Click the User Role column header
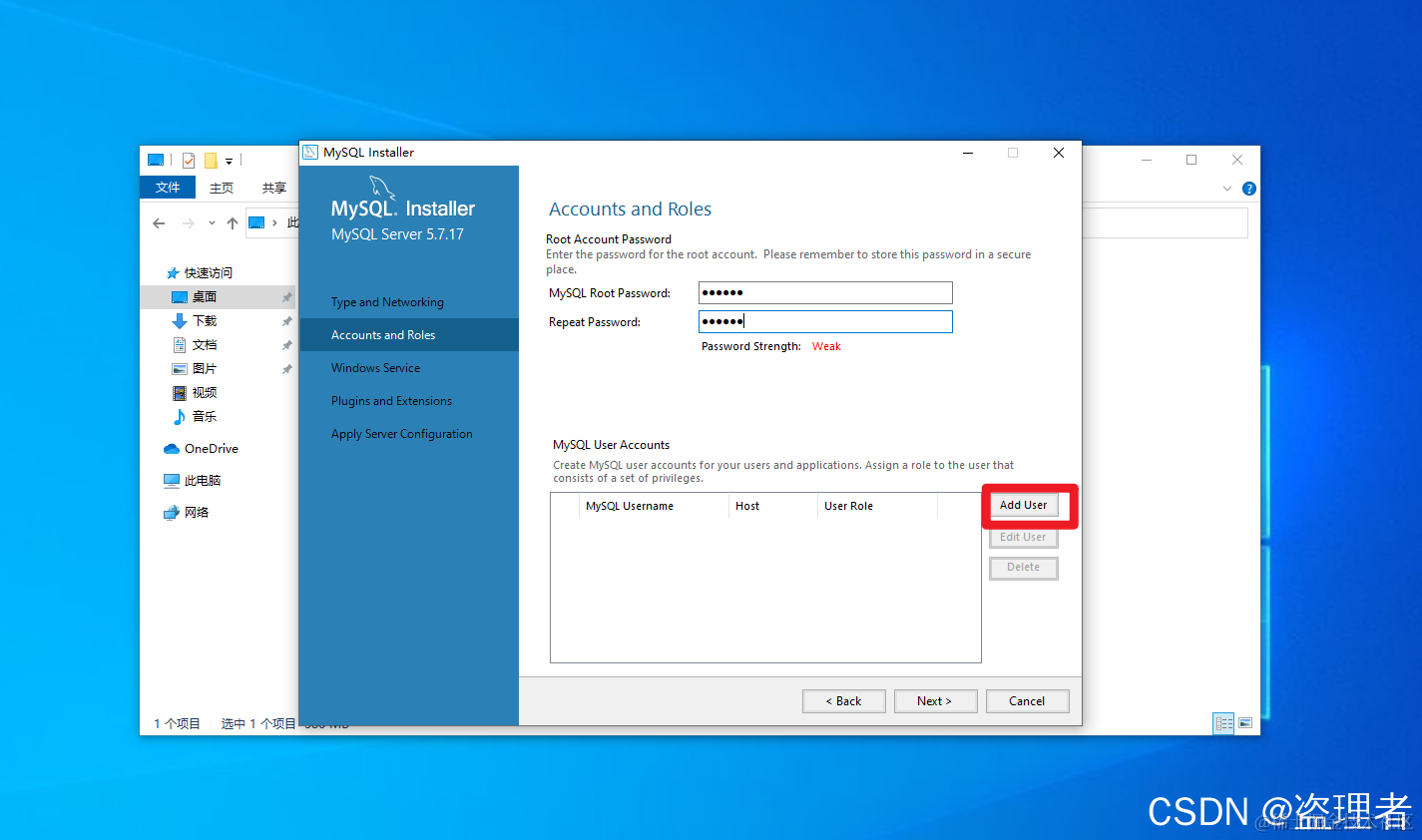1422x840 pixels. click(878, 506)
